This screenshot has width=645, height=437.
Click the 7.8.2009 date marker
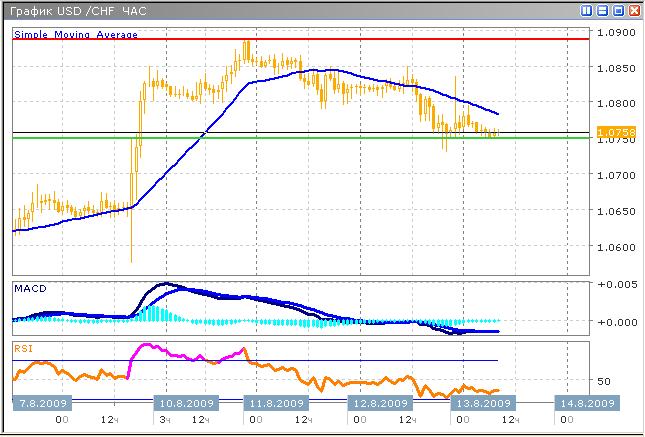(x=40, y=403)
